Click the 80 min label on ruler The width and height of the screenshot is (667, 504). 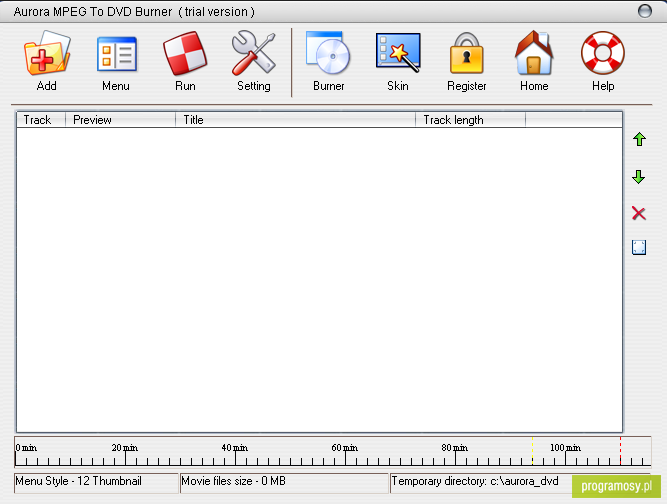[x=454, y=447]
